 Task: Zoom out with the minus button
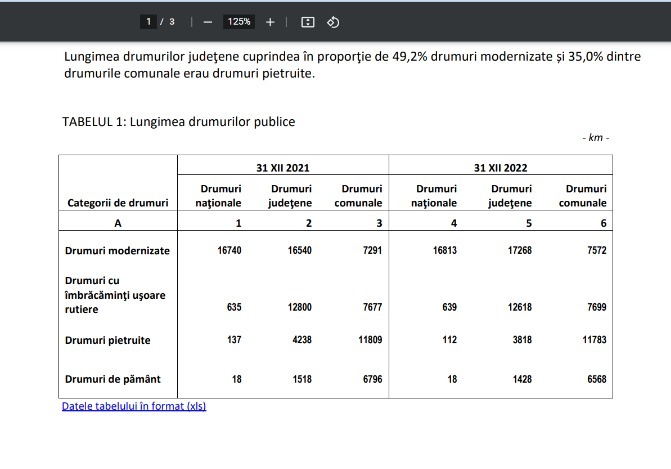click(208, 22)
